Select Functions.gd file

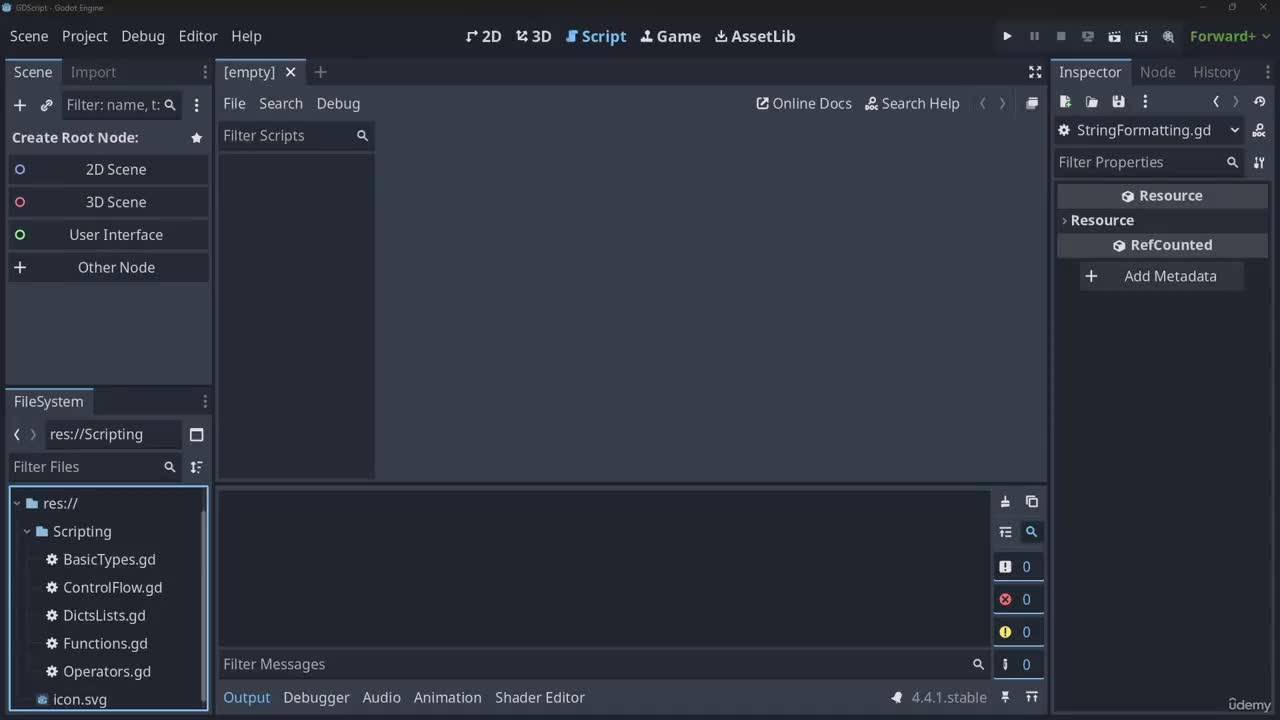[x=106, y=643]
